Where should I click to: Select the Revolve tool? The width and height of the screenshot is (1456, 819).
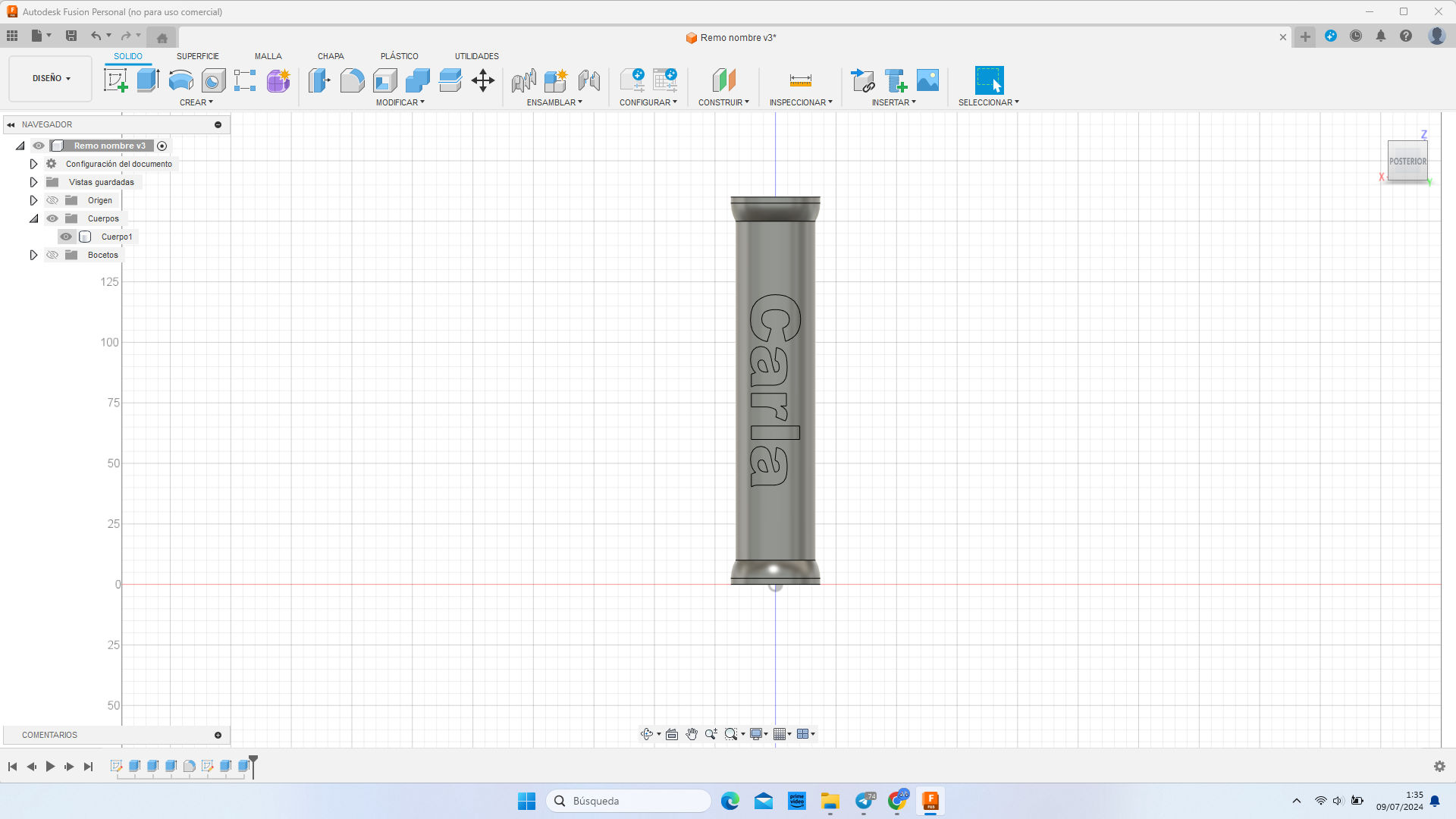(180, 80)
